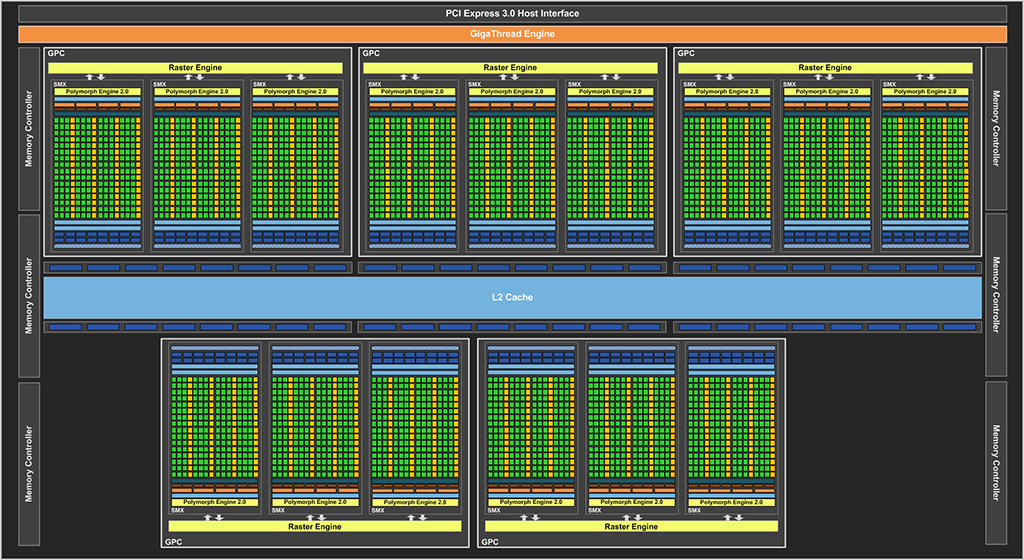This screenshot has width=1024, height=560.
Task: Click the blue L2 Cache block
Action: coord(512,297)
